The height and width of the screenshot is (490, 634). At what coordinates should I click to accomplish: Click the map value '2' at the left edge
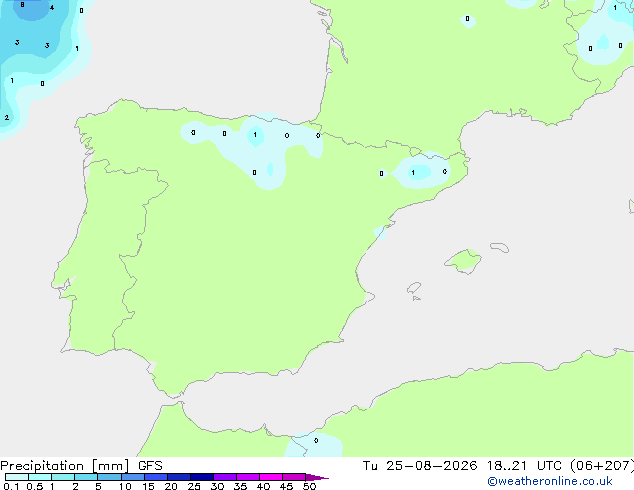coord(6,118)
